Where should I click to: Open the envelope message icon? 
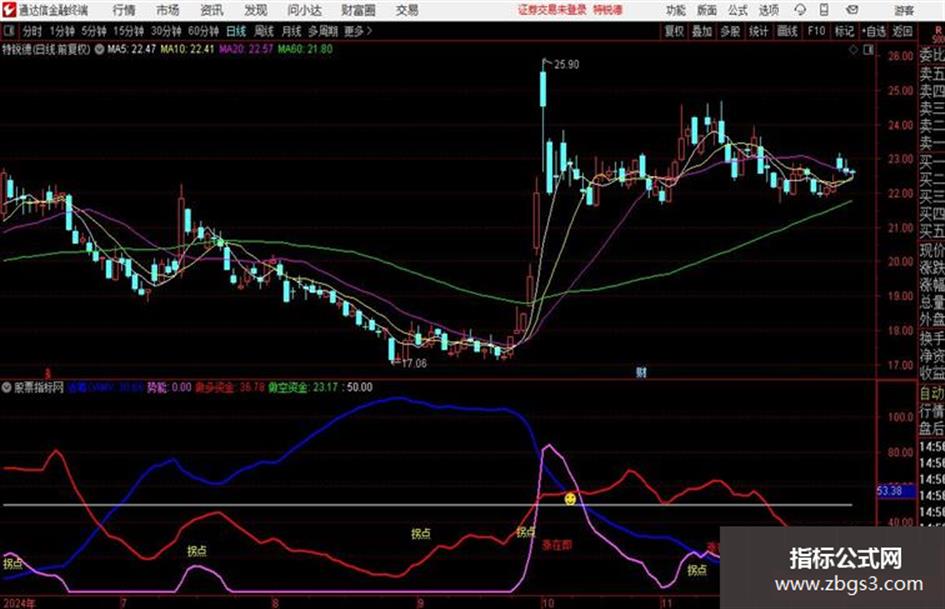(x=852, y=10)
